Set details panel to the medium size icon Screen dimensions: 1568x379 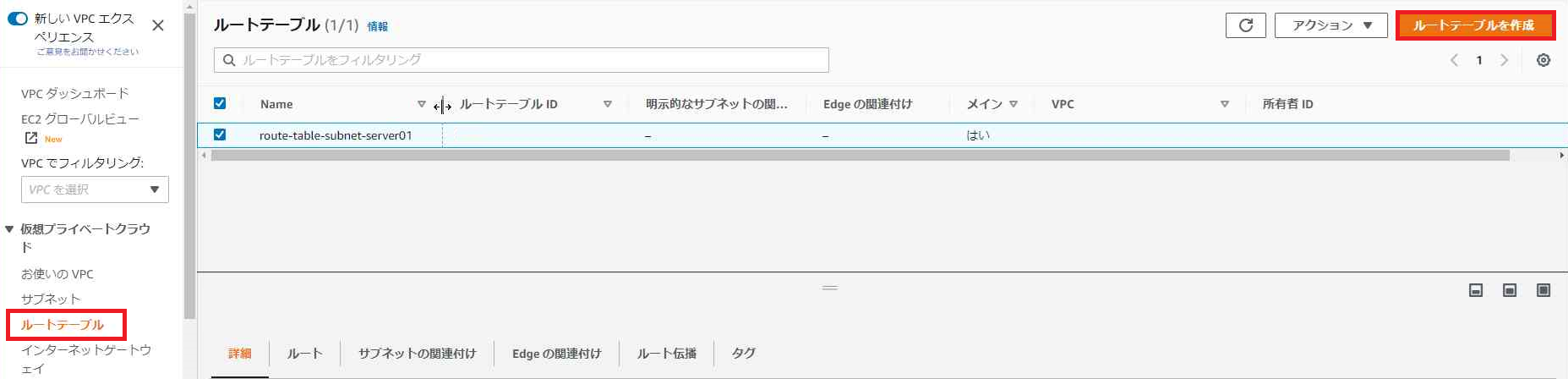[1510, 290]
